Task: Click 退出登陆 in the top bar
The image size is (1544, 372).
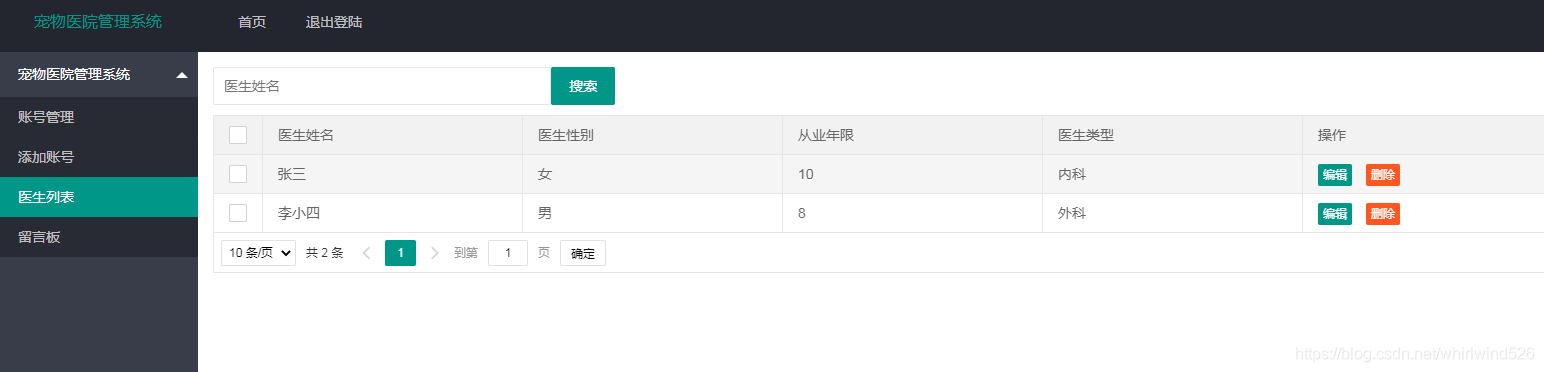Action: click(334, 22)
